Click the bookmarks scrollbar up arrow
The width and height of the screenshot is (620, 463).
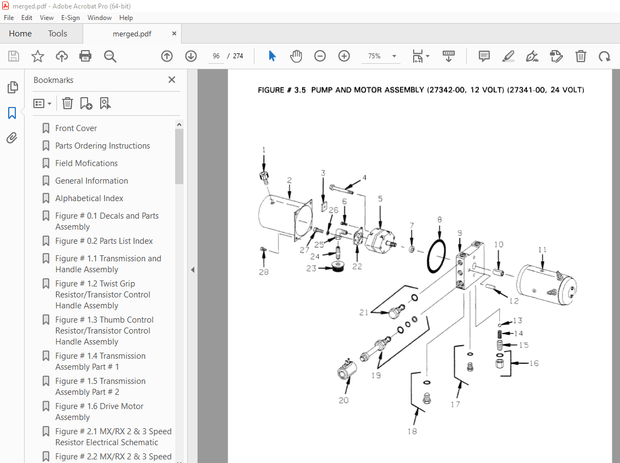[179, 125]
